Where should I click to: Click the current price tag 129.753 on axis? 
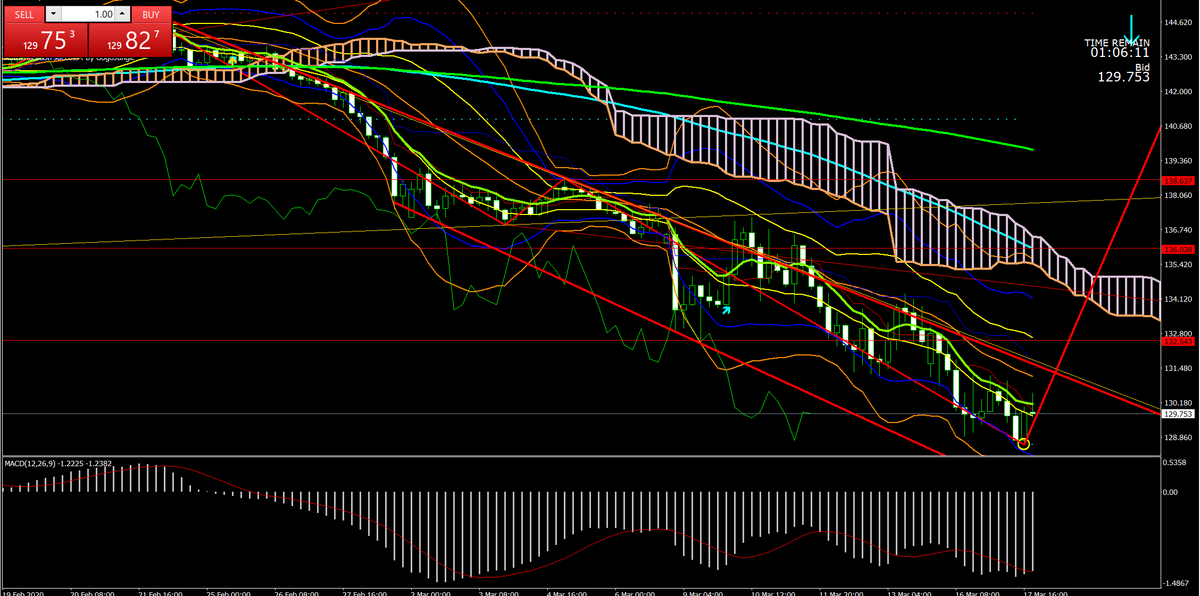coord(1177,413)
